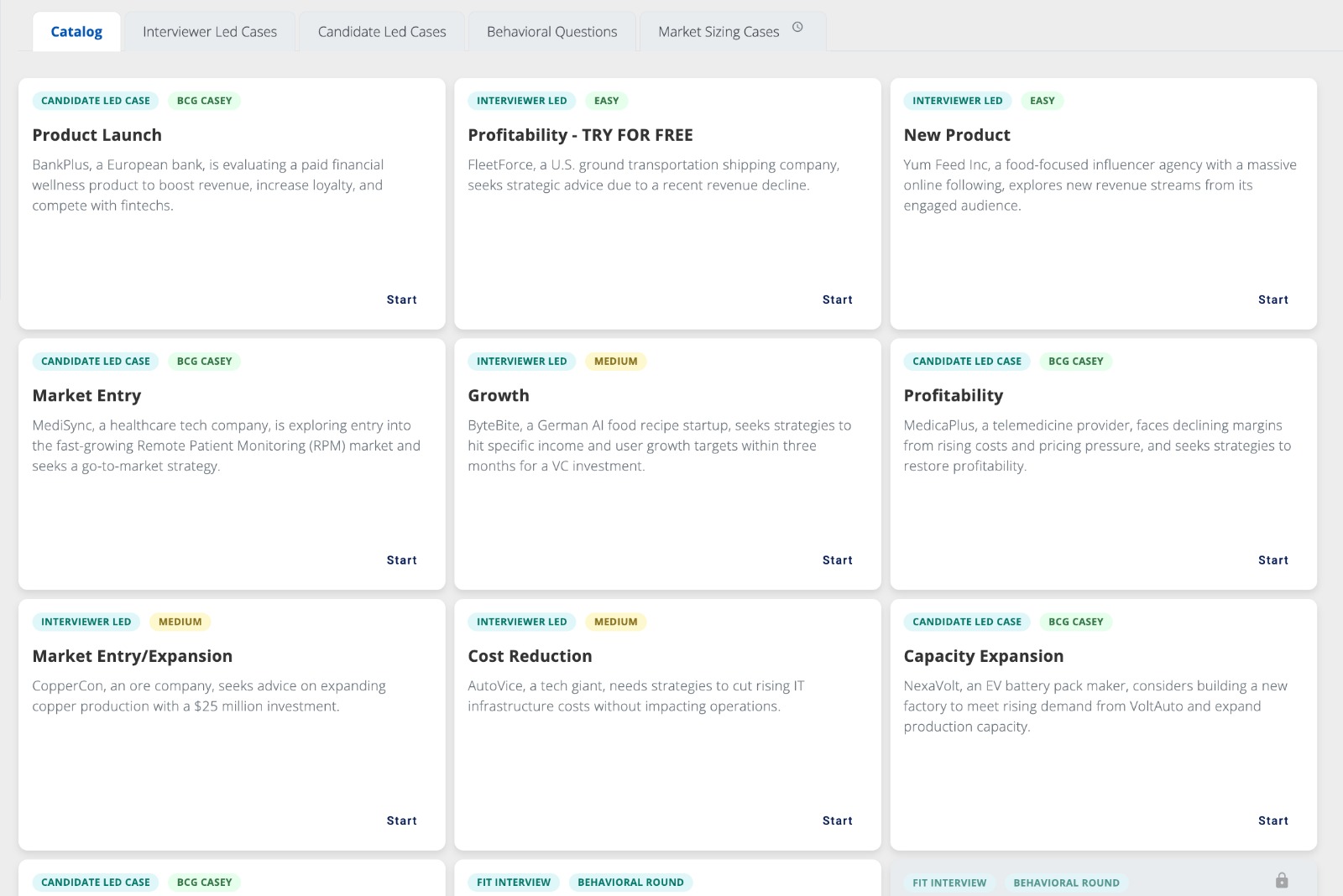Click the MEDIUM tag on Growth card
This screenshot has height=896, width=1343.
click(x=615, y=362)
